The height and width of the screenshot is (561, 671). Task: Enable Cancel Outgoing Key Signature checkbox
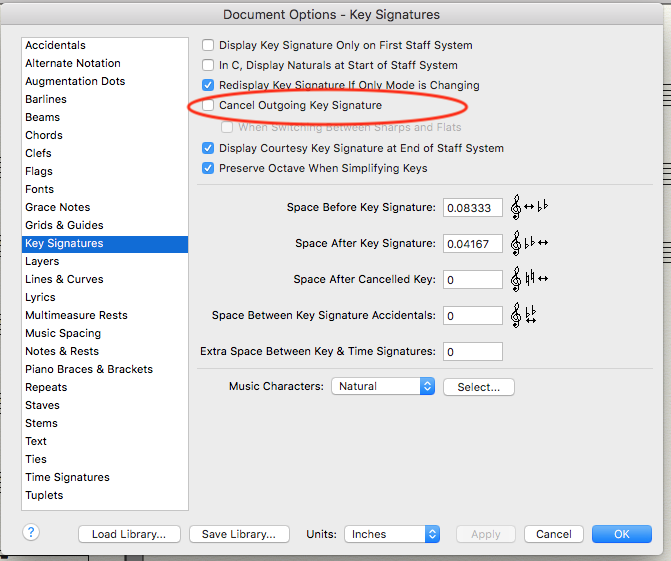coord(208,105)
